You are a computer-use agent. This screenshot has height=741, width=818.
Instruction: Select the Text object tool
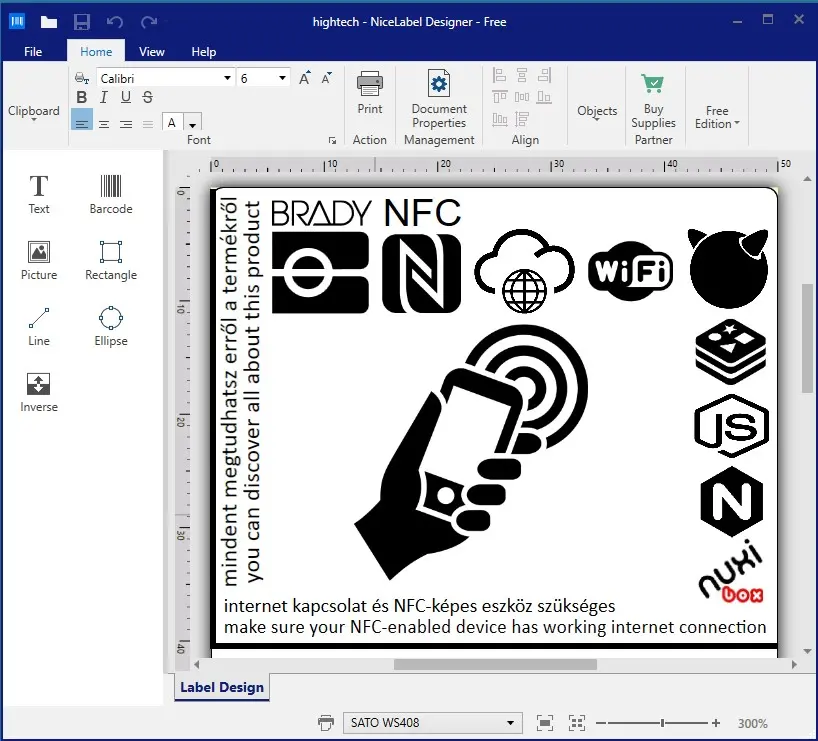[39, 194]
